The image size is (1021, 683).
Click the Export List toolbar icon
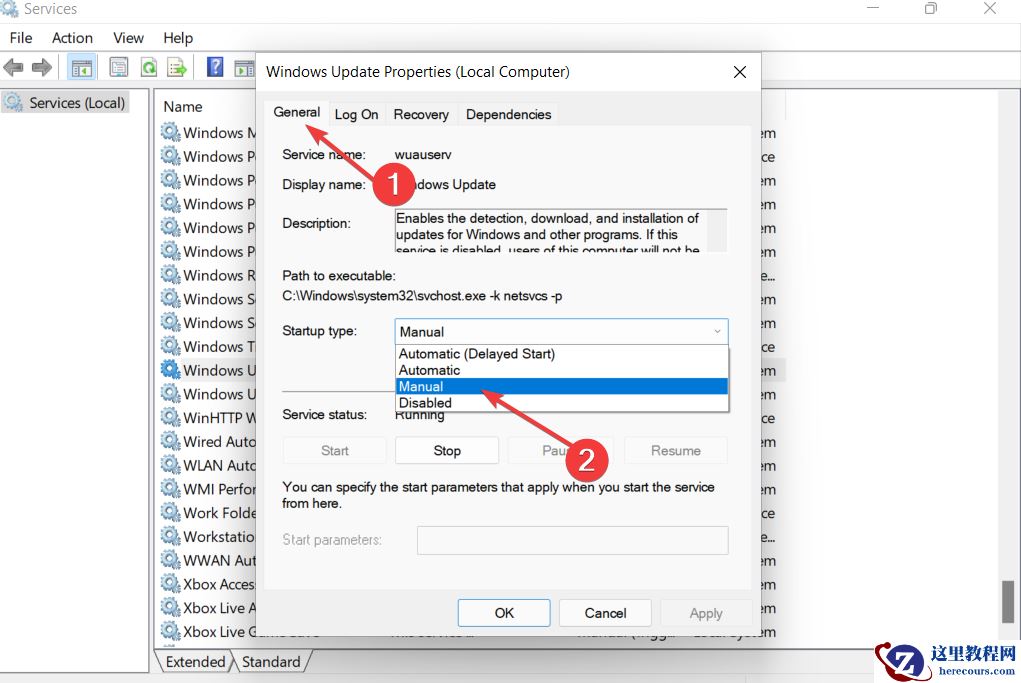click(x=176, y=67)
